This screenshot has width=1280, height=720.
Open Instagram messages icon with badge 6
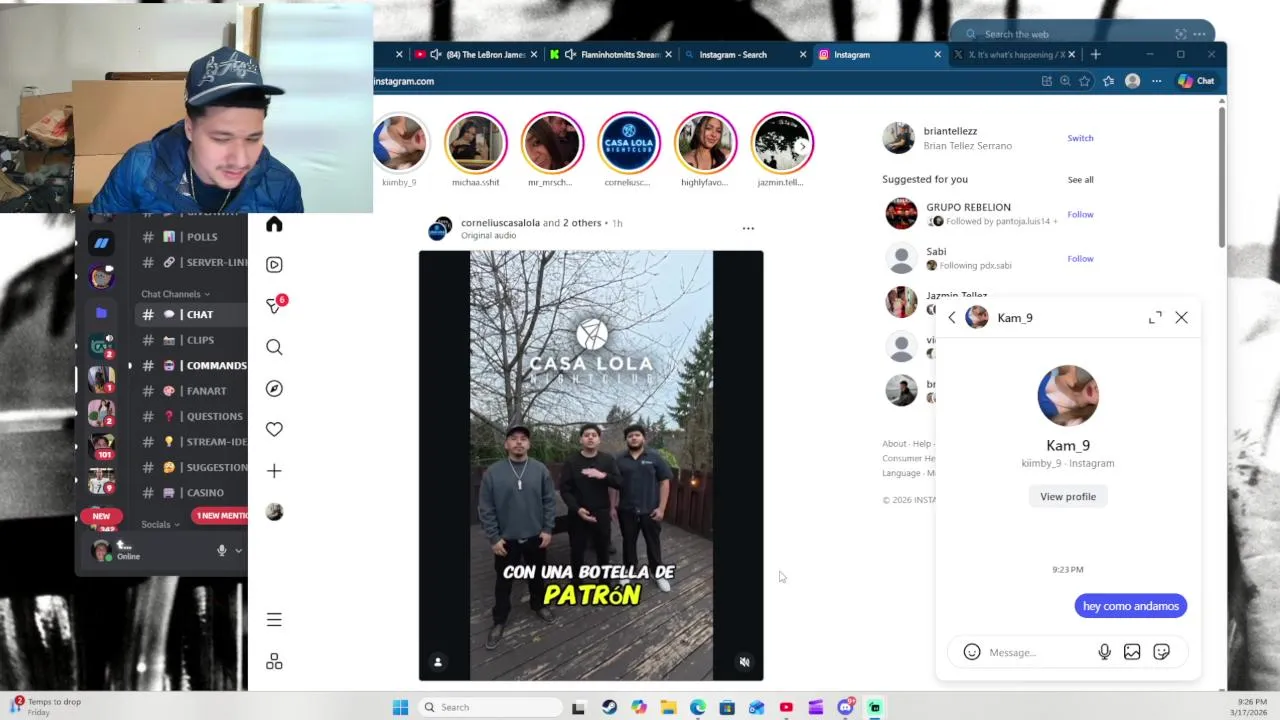(274, 305)
